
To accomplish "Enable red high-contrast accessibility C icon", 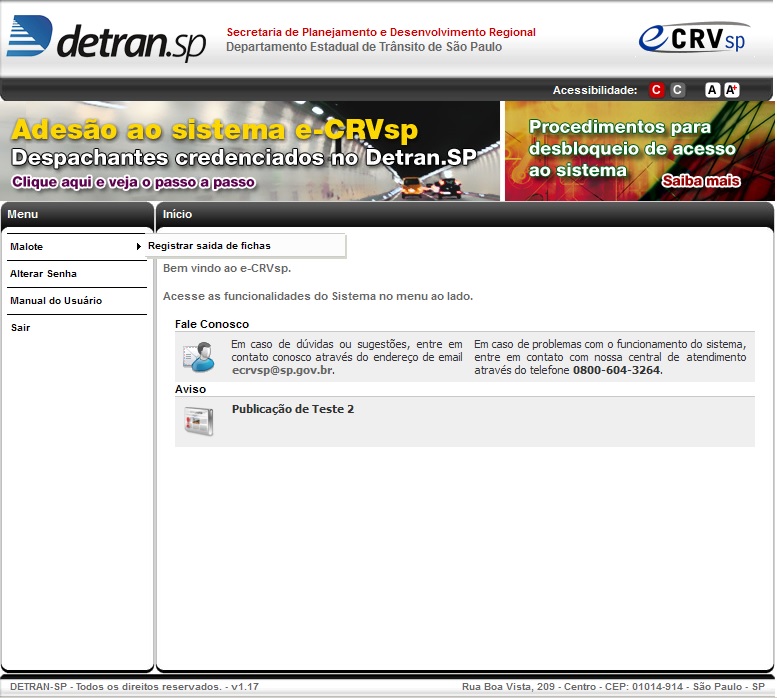I will click(x=657, y=90).
